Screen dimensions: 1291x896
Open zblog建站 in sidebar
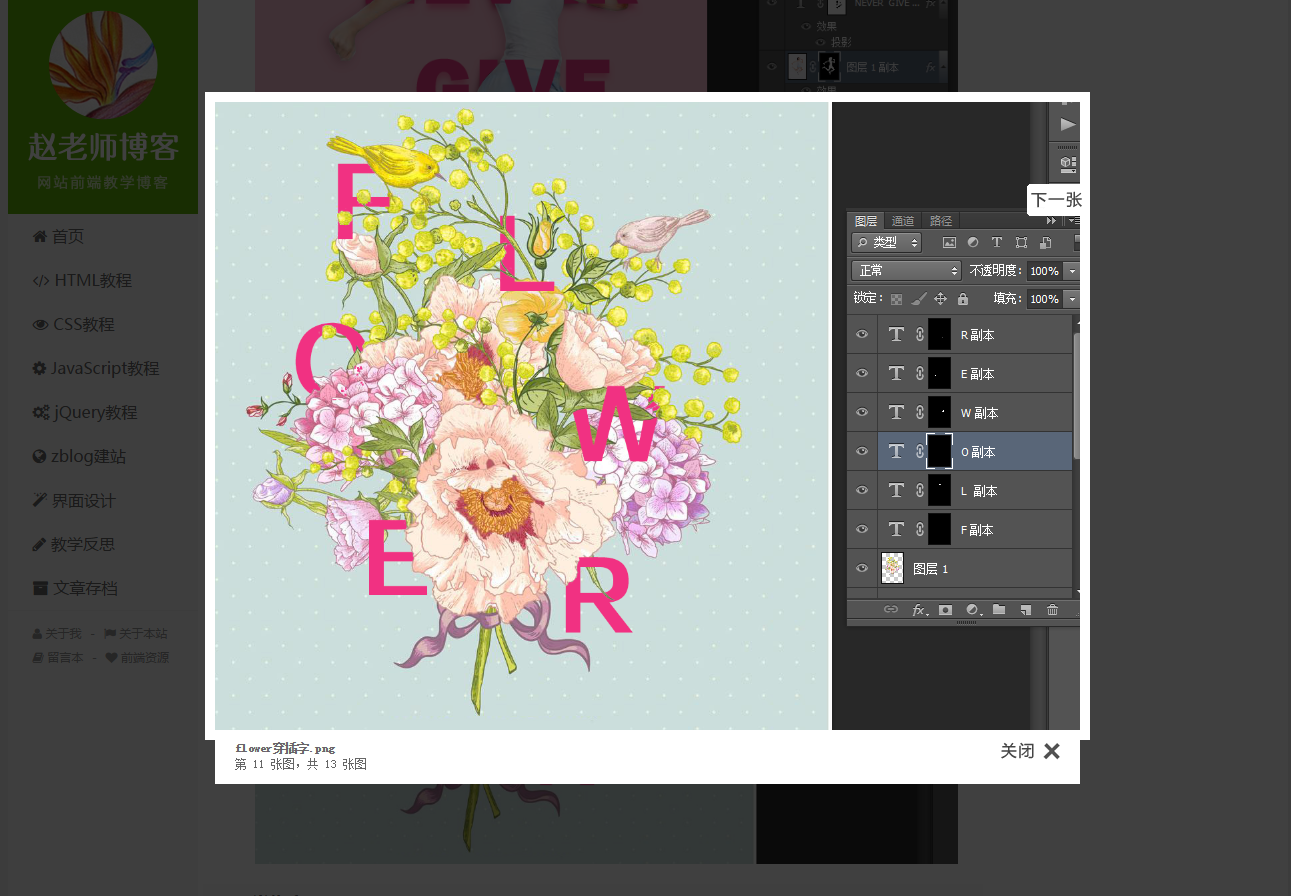pos(79,457)
